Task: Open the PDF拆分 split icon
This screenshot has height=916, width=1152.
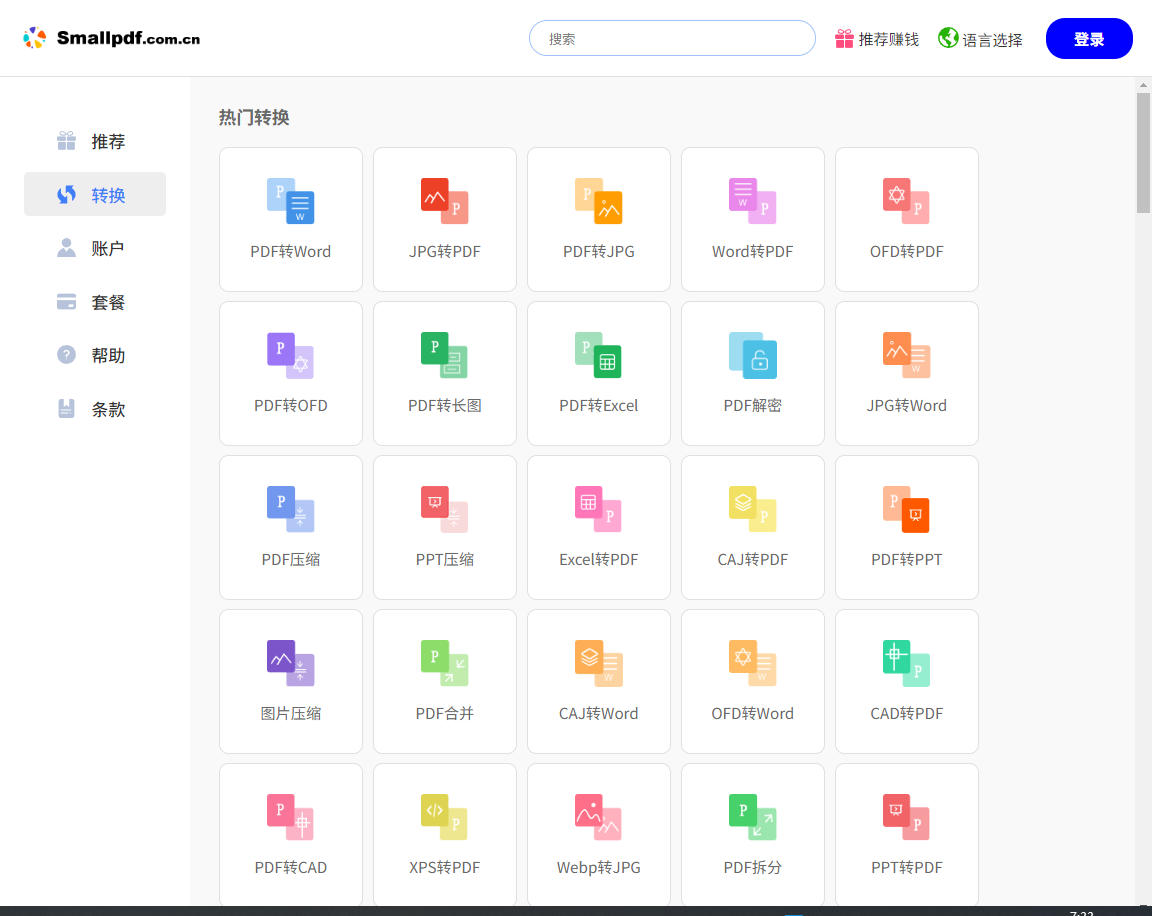Action: pyautogui.click(x=752, y=817)
